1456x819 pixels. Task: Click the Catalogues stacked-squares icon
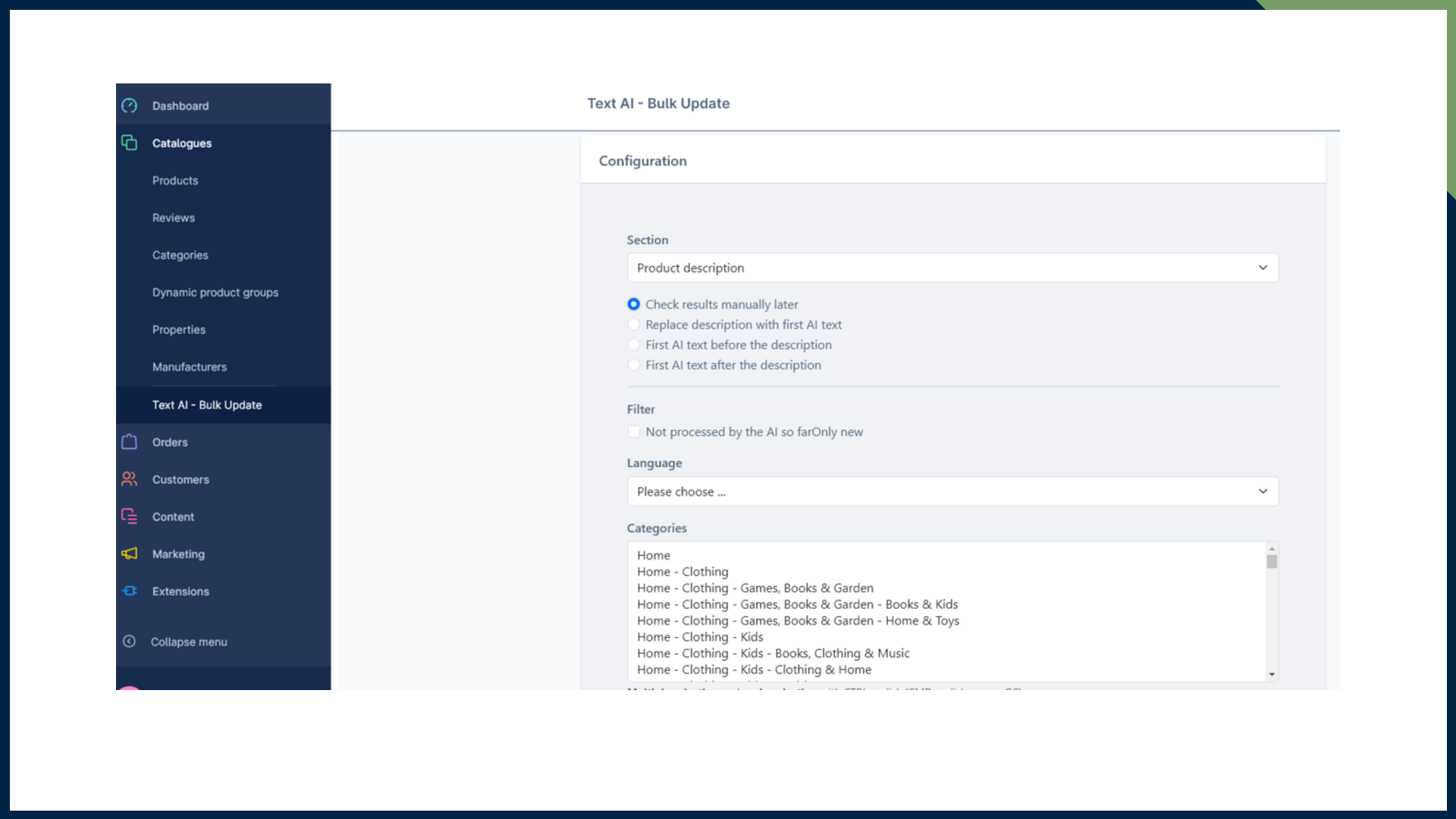pyautogui.click(x=130, y=143)
